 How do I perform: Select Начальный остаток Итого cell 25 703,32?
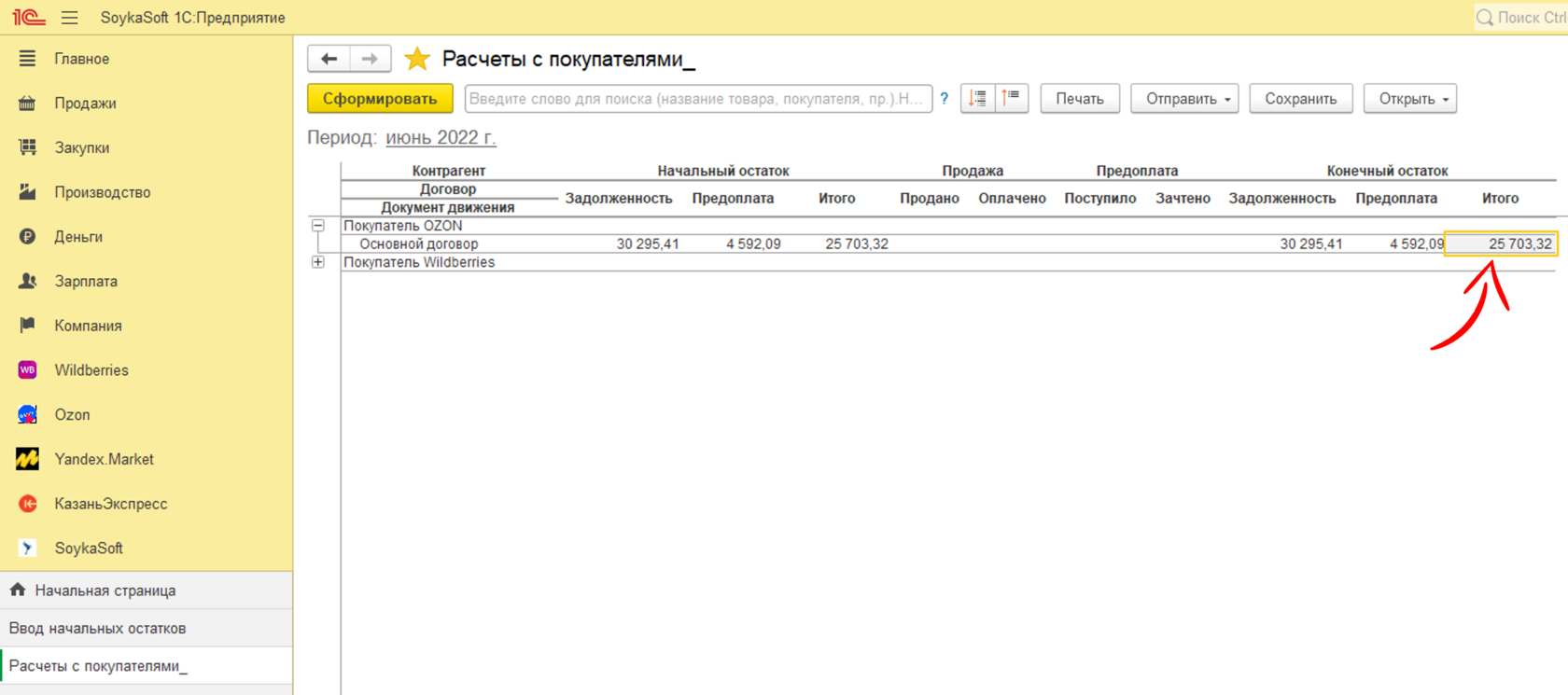click(857, 244)
